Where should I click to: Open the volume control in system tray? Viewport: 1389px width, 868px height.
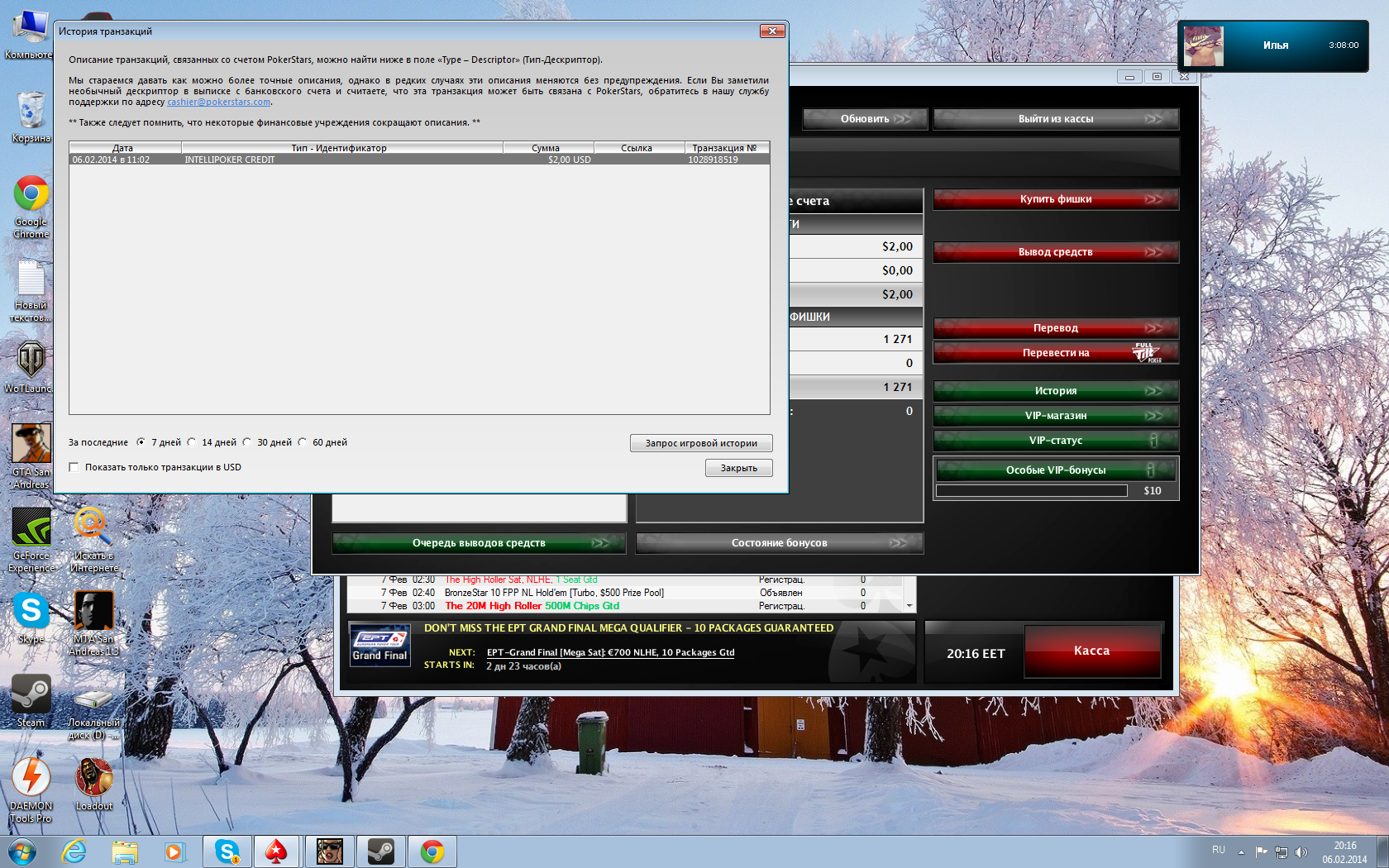coord(1301,851)
